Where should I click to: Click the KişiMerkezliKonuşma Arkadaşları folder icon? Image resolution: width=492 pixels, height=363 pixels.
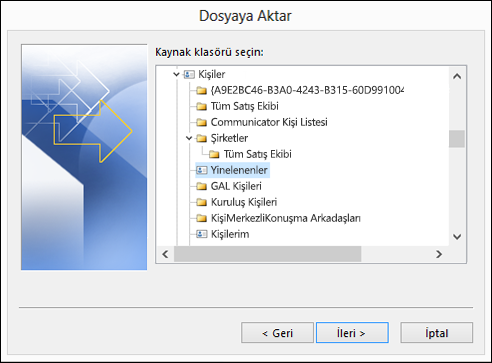(x=201, y=218)
